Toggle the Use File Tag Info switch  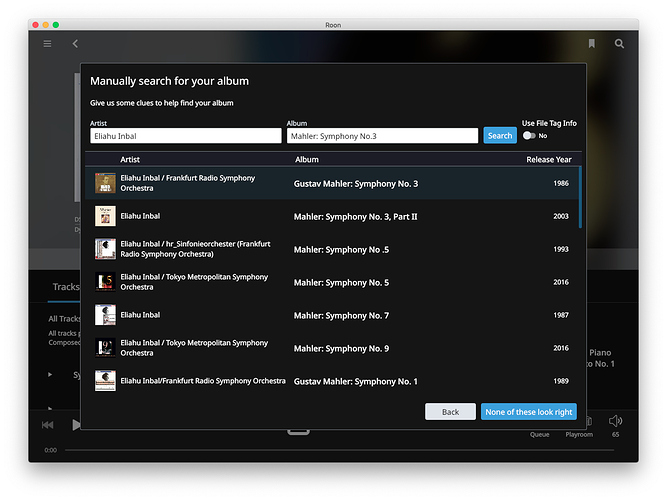529,136
